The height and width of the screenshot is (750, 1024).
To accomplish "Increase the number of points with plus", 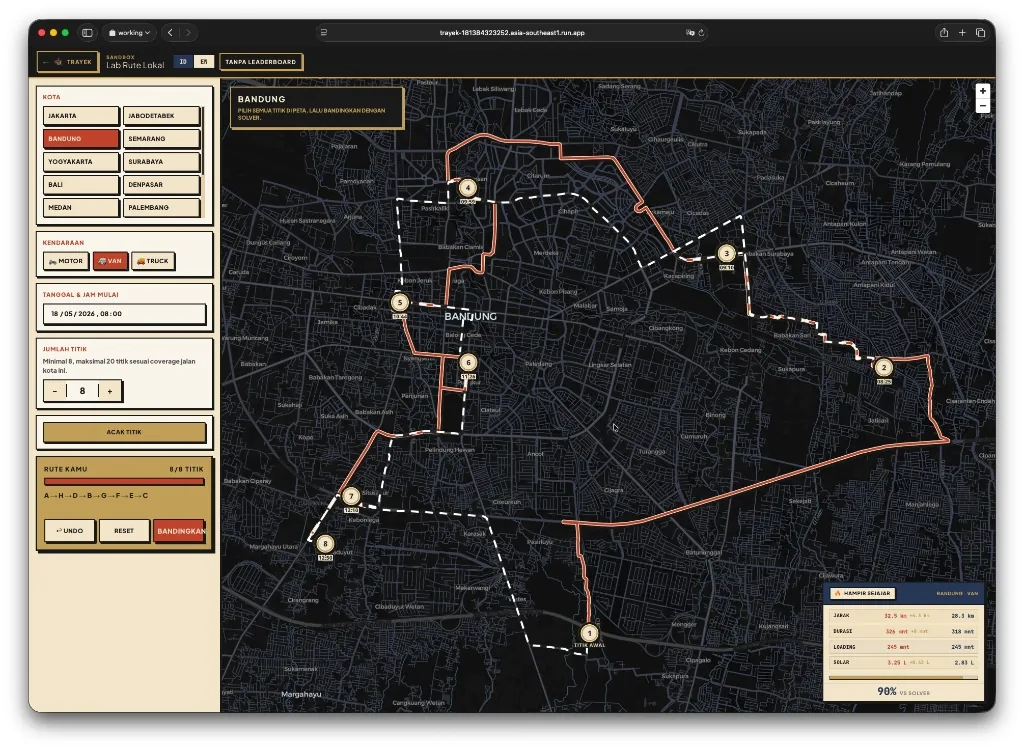I will pyautogui.click(x=110, y=391).
